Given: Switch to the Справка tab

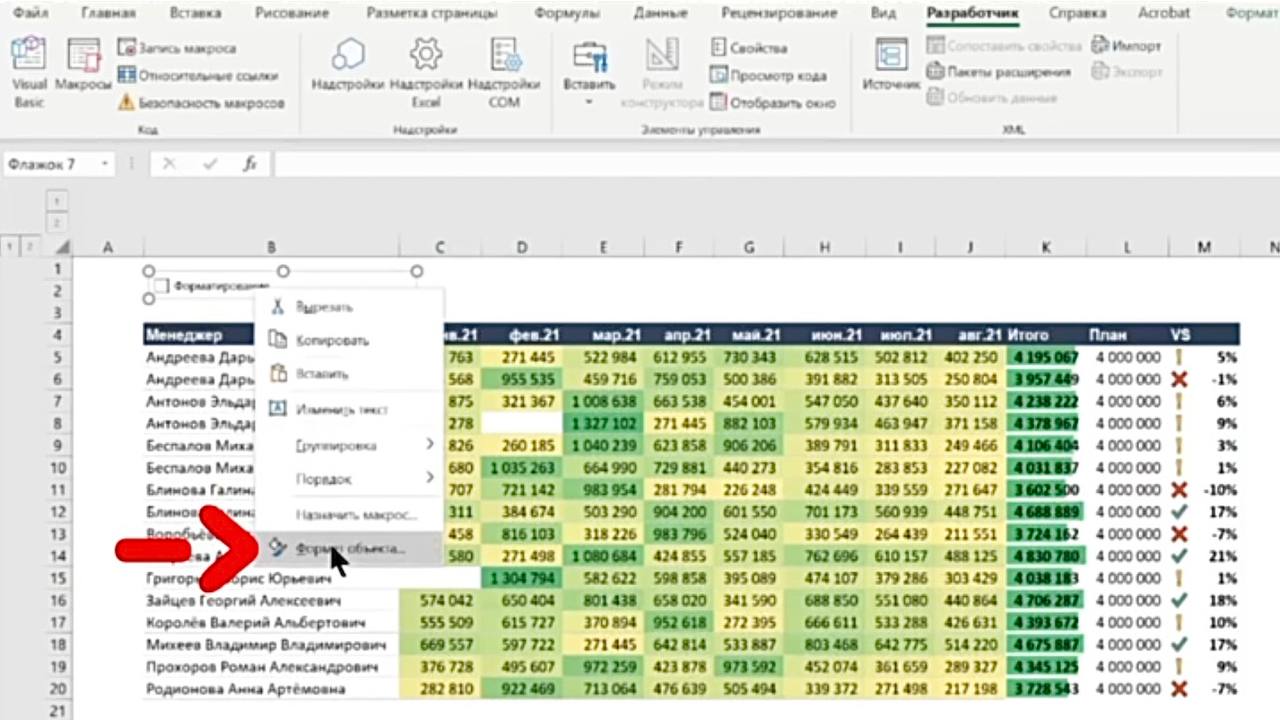Looking at the screenshot, I should coord(1077,13).
